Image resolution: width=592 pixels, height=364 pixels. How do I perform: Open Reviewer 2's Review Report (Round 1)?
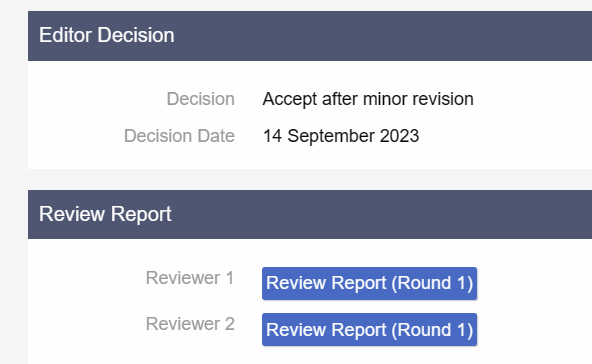pos(369,330)
